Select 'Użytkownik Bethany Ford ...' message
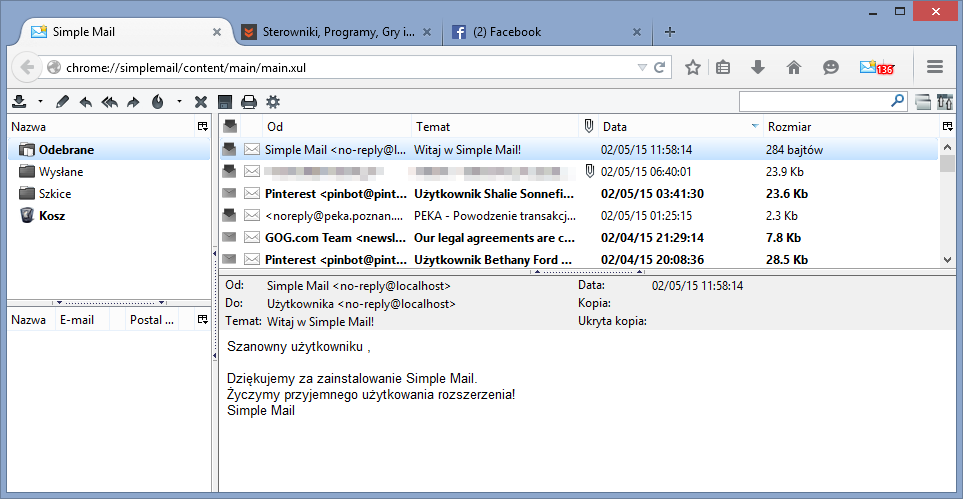 (493, 260)
